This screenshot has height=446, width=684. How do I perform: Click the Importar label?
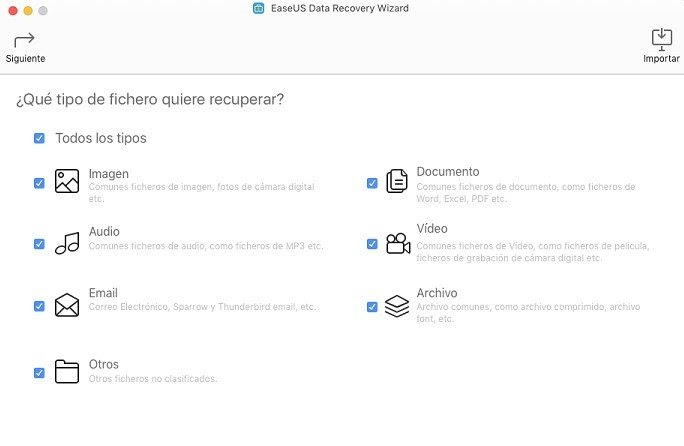pos(661,58)
